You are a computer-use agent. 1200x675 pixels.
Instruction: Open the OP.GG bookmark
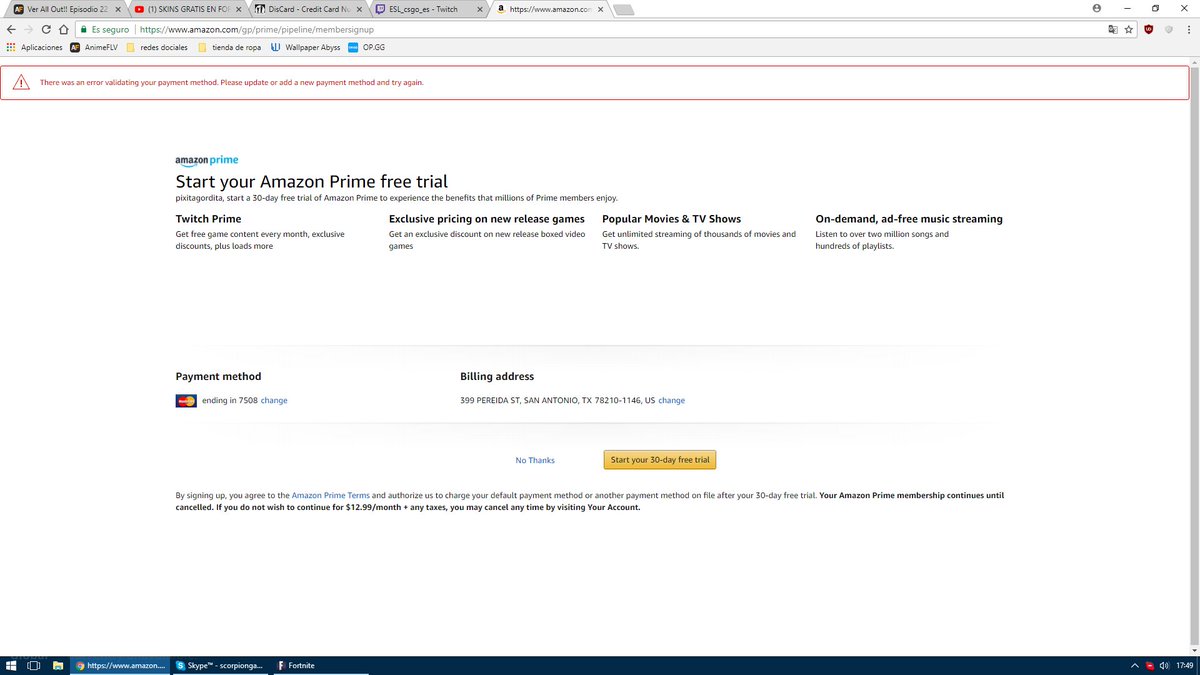tap(367, 47)
